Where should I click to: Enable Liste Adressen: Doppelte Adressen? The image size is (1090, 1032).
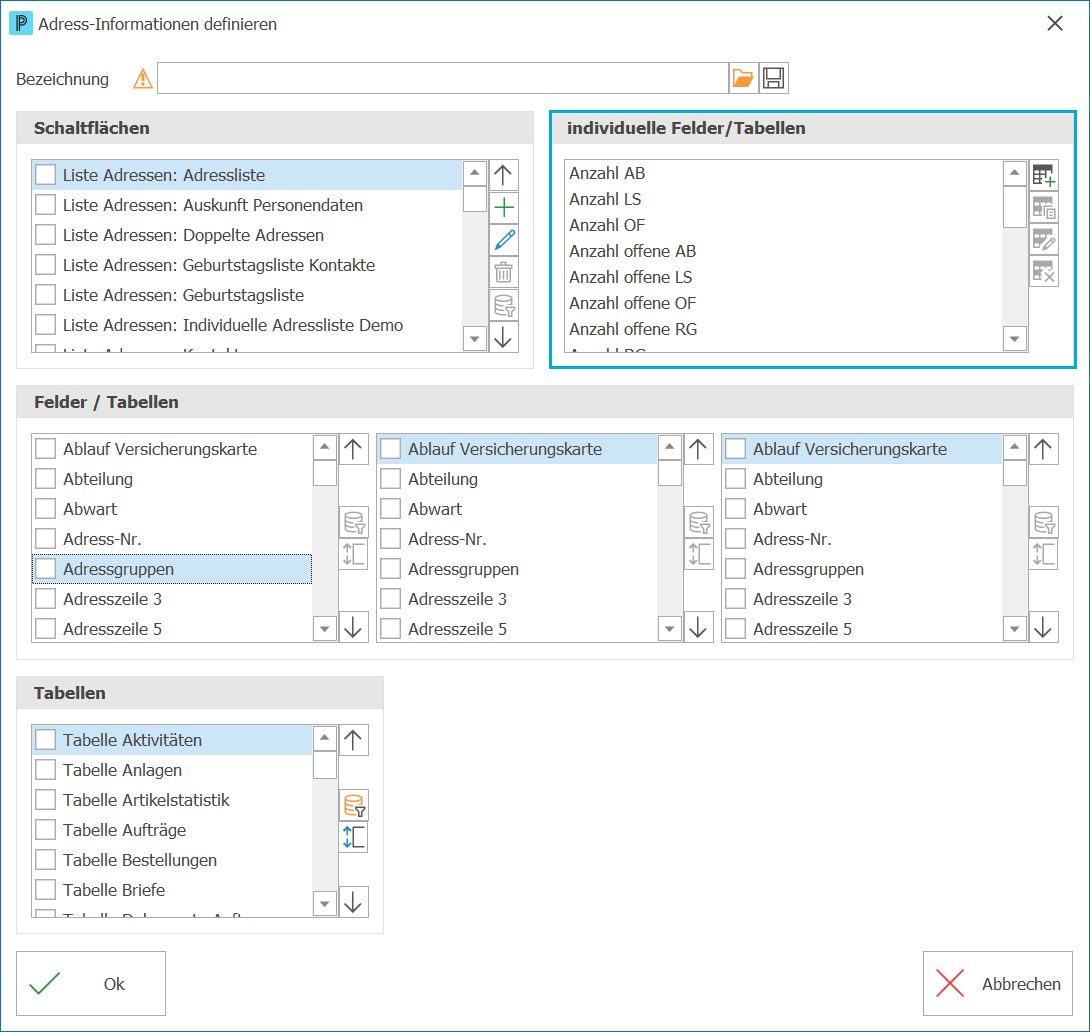(x=46, y=235)
